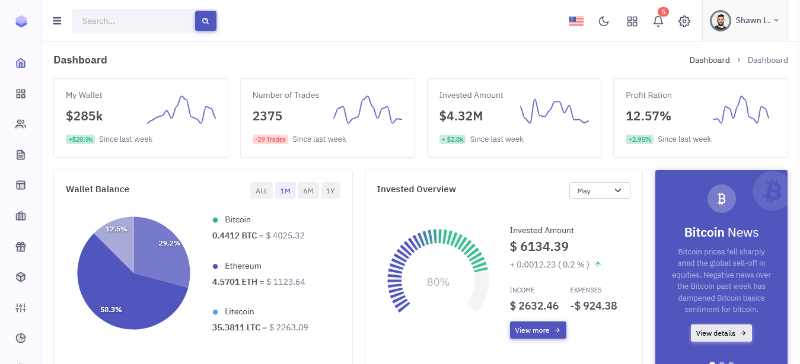Image resolution: width=800 pixels, height=364 pixels.
Task: Click the purple search button
Action: pos(206,21)
